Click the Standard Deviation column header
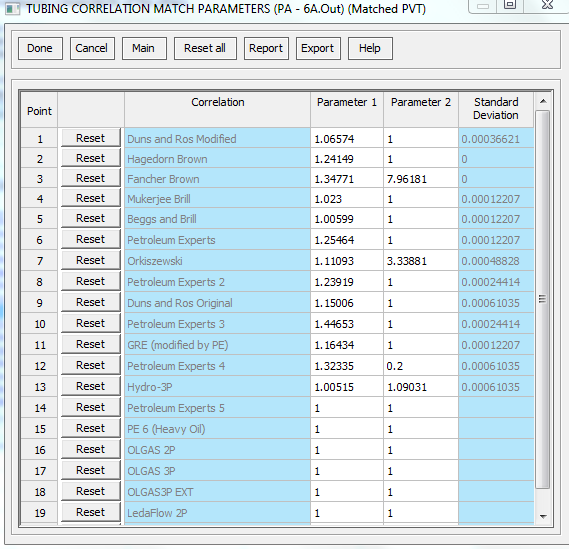Image resolution: width=569 pixels, height=549 pixels. [x=496, y=109]
